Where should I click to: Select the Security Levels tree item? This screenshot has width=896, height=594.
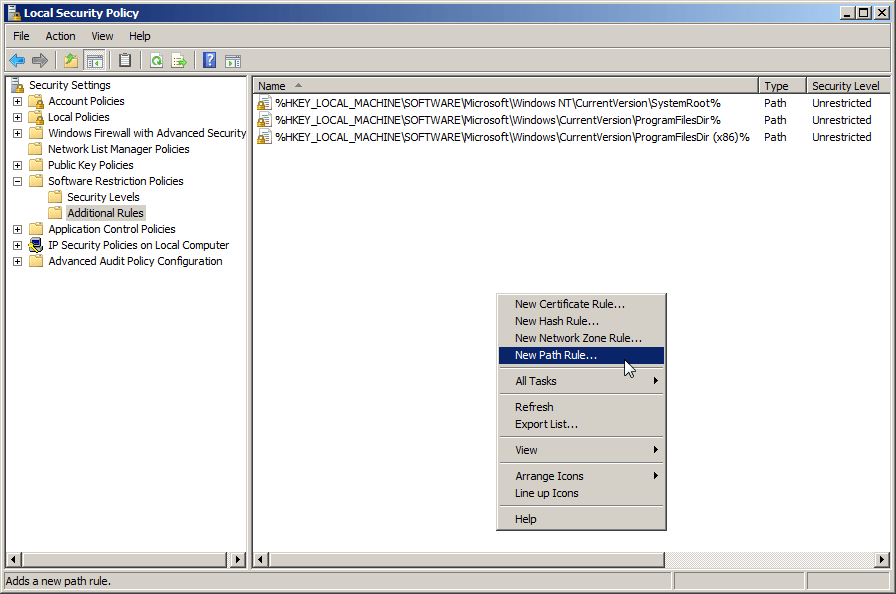point(103,197)
